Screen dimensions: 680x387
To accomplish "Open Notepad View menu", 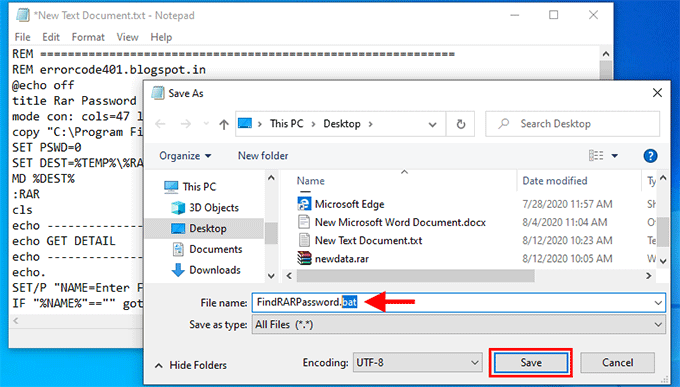I will click(x=127, y=37).
